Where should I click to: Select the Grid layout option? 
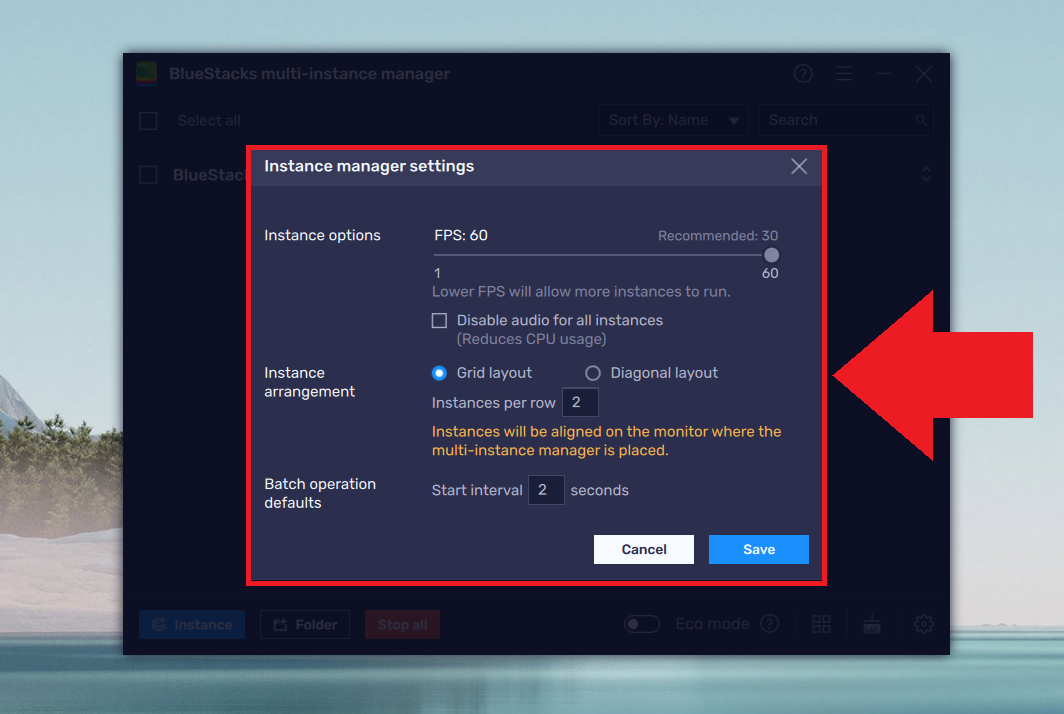pos(439,372)
